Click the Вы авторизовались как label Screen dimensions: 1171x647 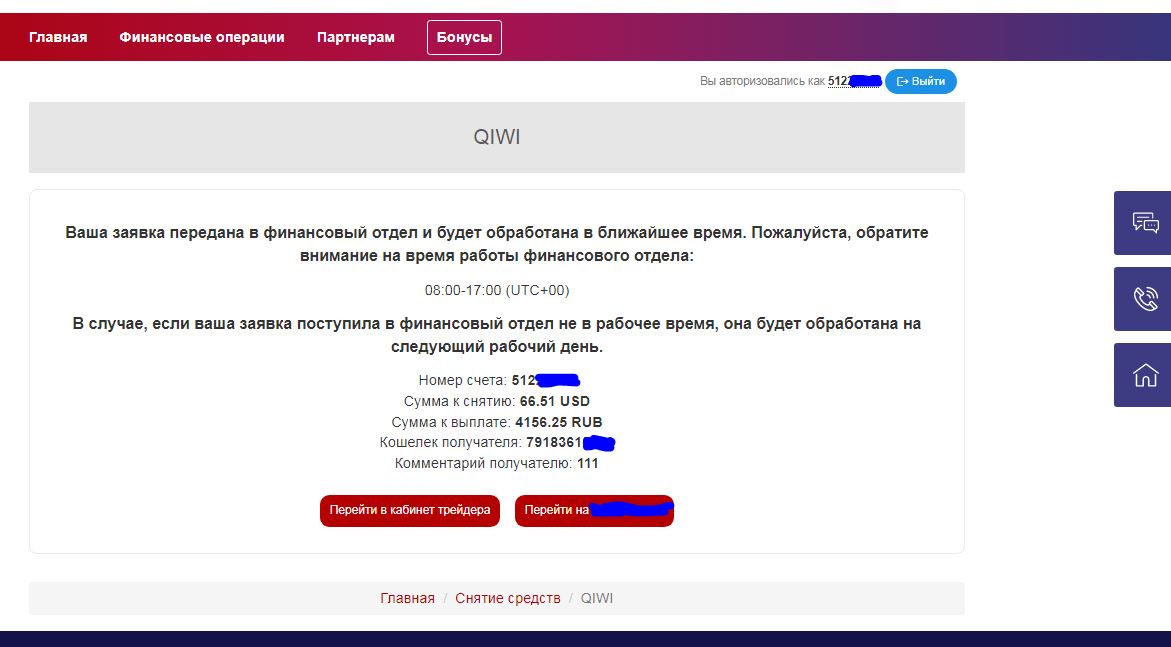tap(762, 81)
